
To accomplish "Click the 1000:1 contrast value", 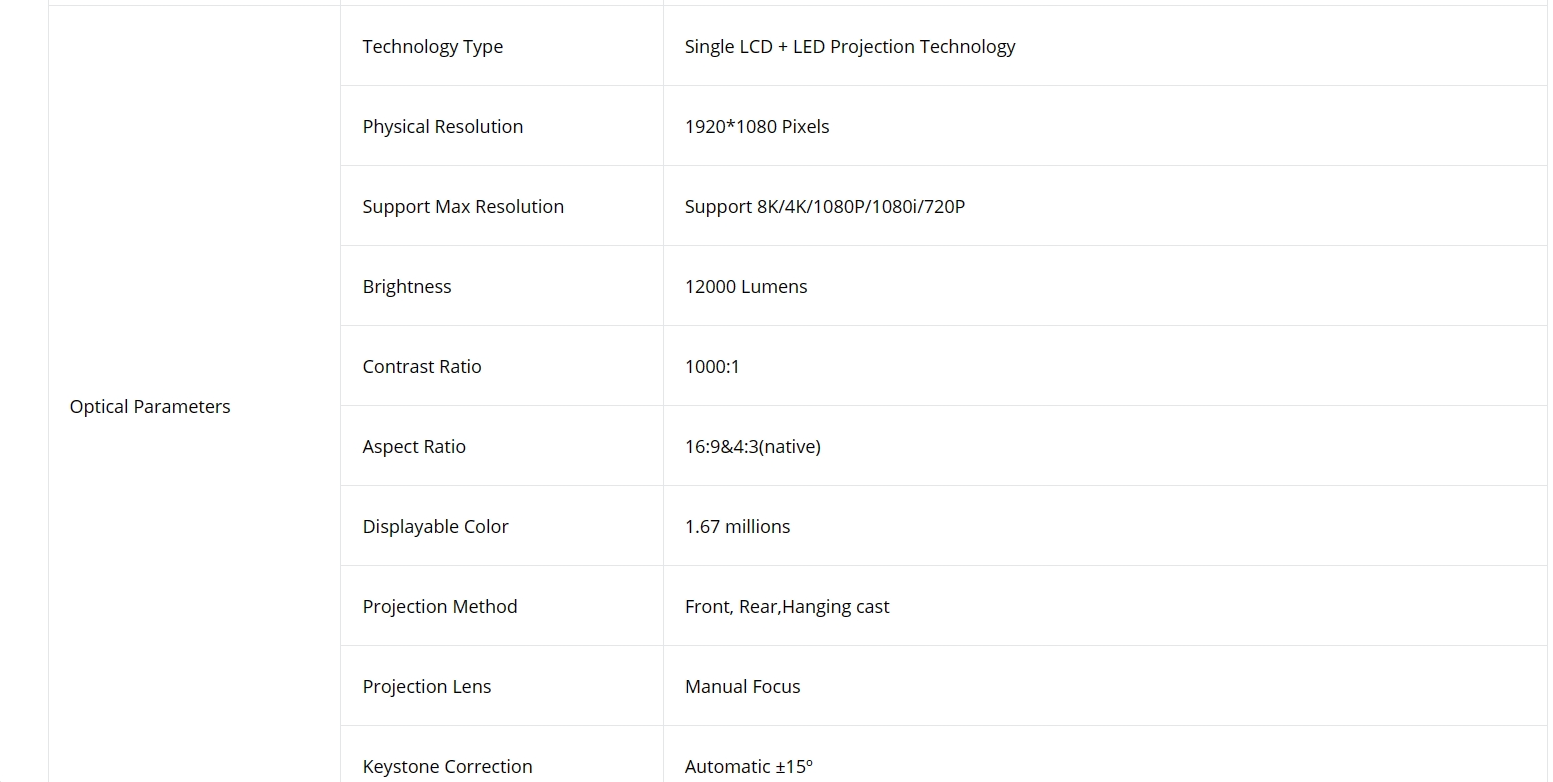I will click(x=712, y=367).
